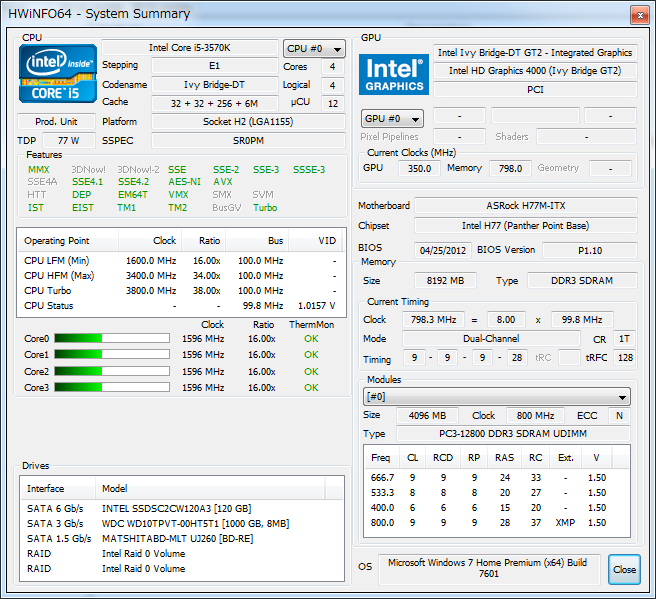Click the 800.0 XMP memory timing row

pyautogui.click(x=496, y=522)
